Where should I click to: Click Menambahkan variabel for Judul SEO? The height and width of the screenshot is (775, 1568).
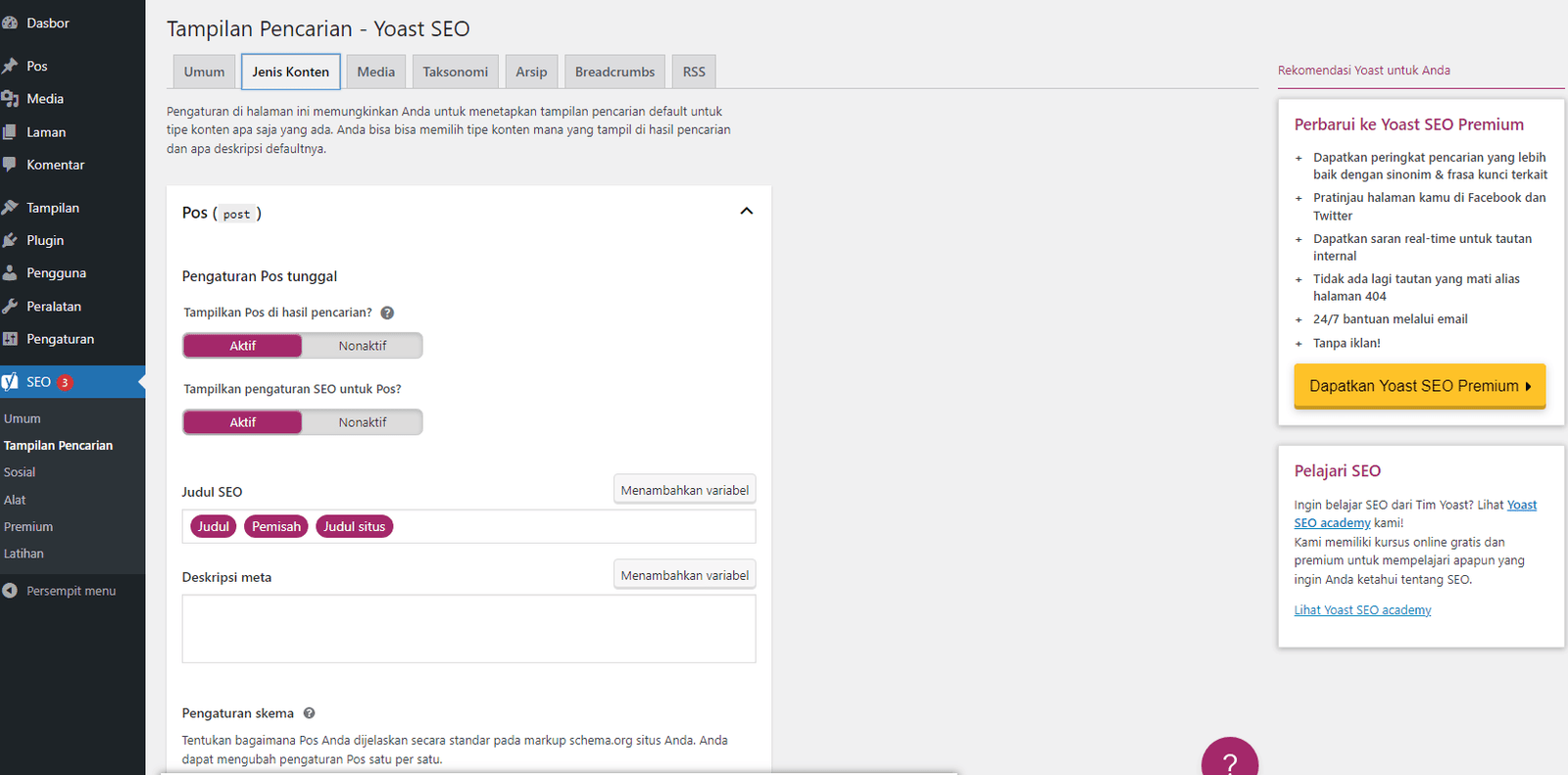(685, 490)
